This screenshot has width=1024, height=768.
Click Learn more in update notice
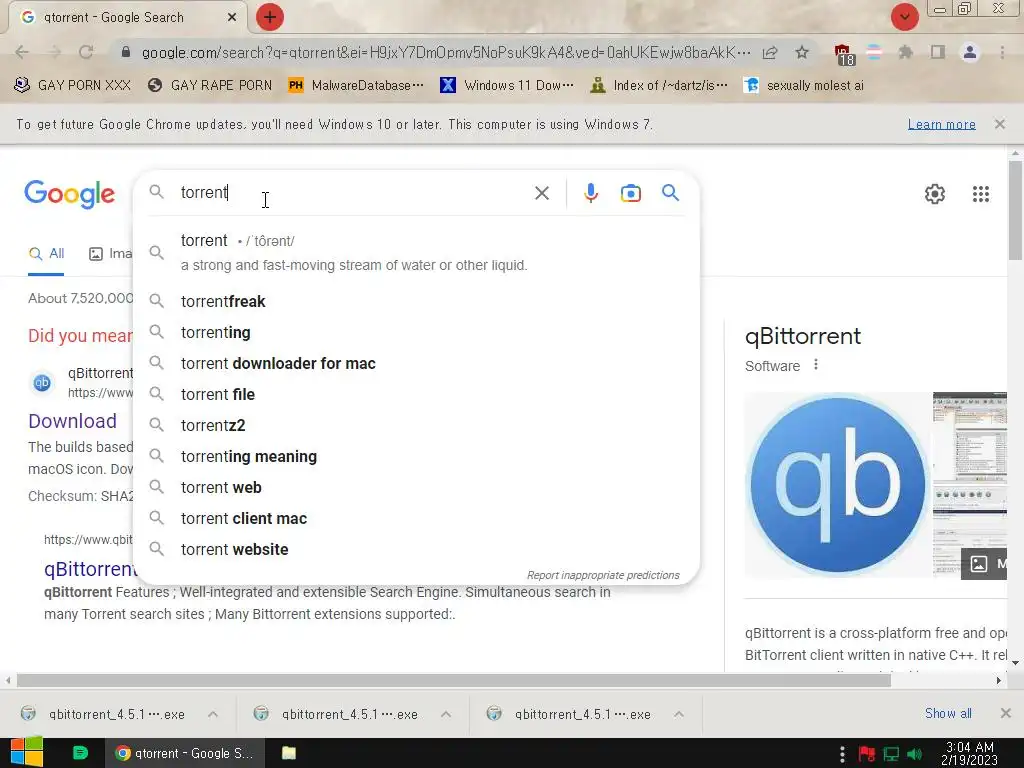click(x=941, y=124)
